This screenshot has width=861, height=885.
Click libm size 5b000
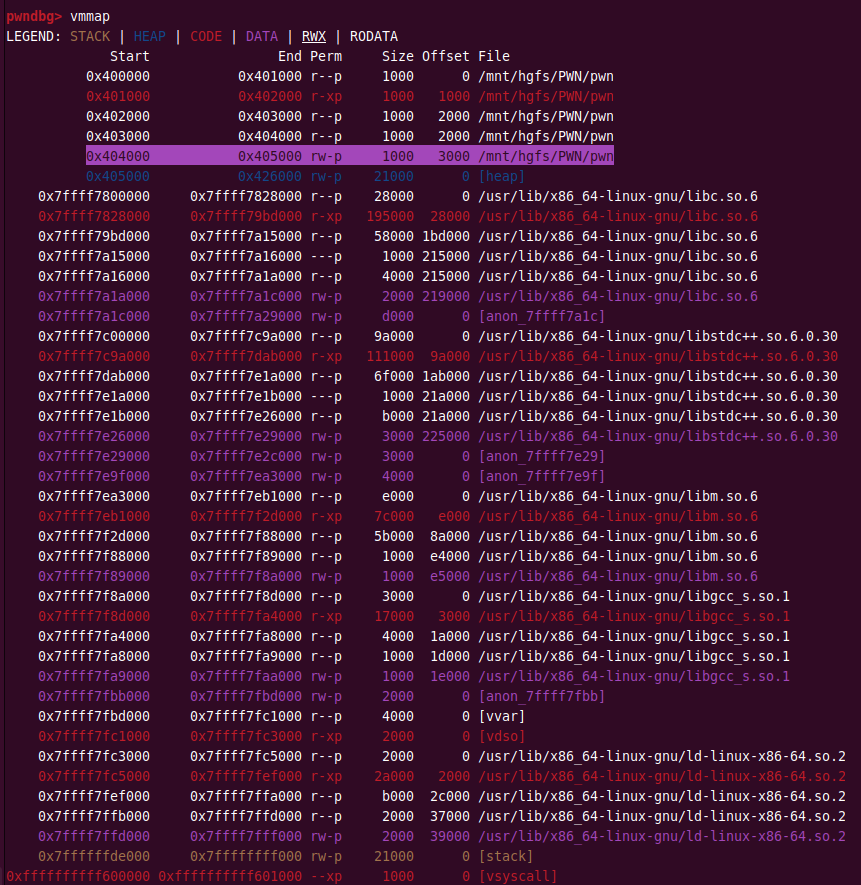(394, 536)
